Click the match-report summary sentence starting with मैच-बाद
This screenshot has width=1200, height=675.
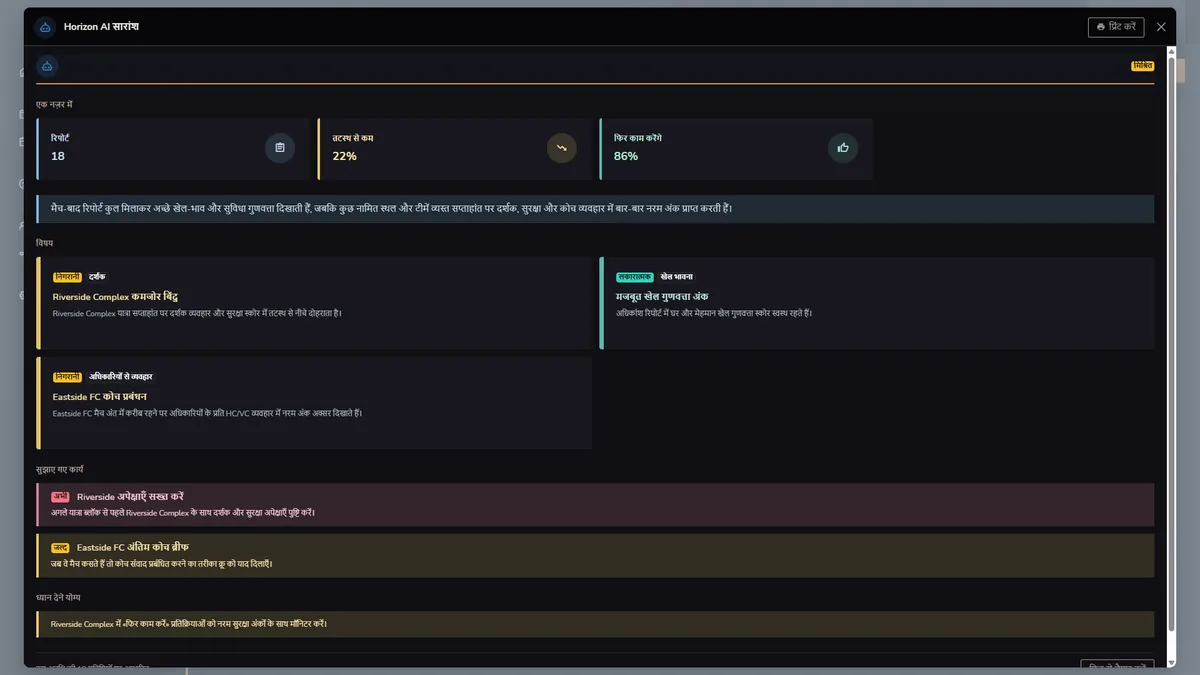point(392,208)
